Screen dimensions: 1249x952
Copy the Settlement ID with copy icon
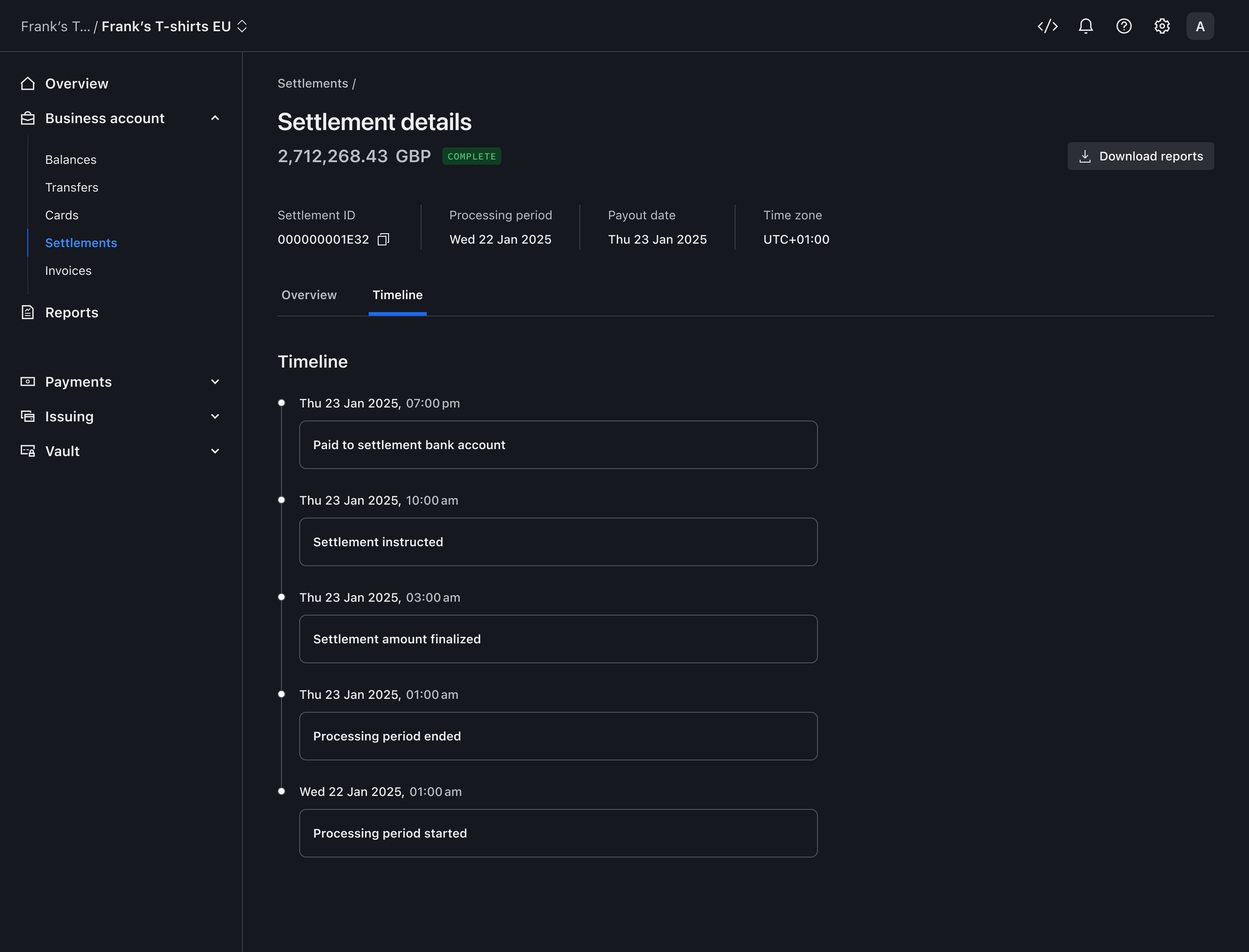point(383,239)
